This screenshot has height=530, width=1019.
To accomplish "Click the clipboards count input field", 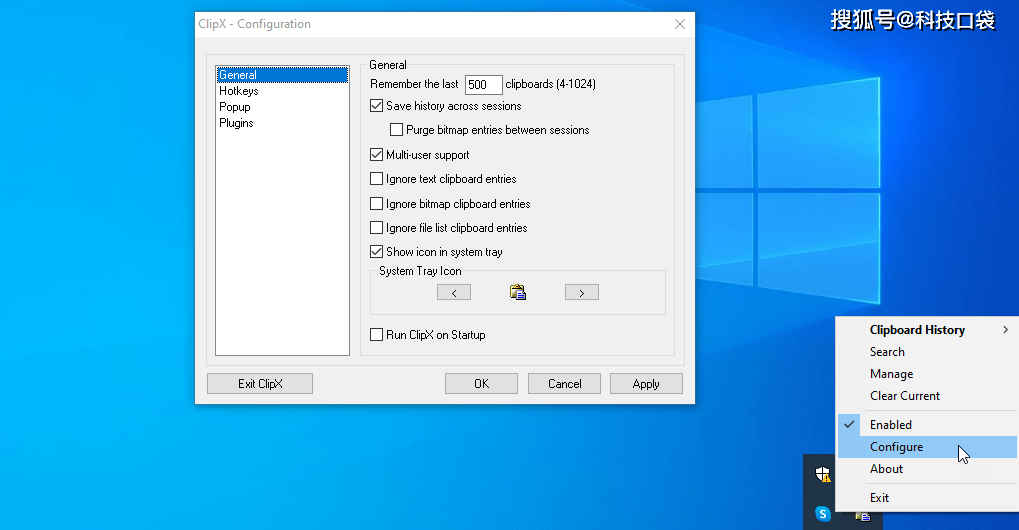I will click(x=483, y=85).
